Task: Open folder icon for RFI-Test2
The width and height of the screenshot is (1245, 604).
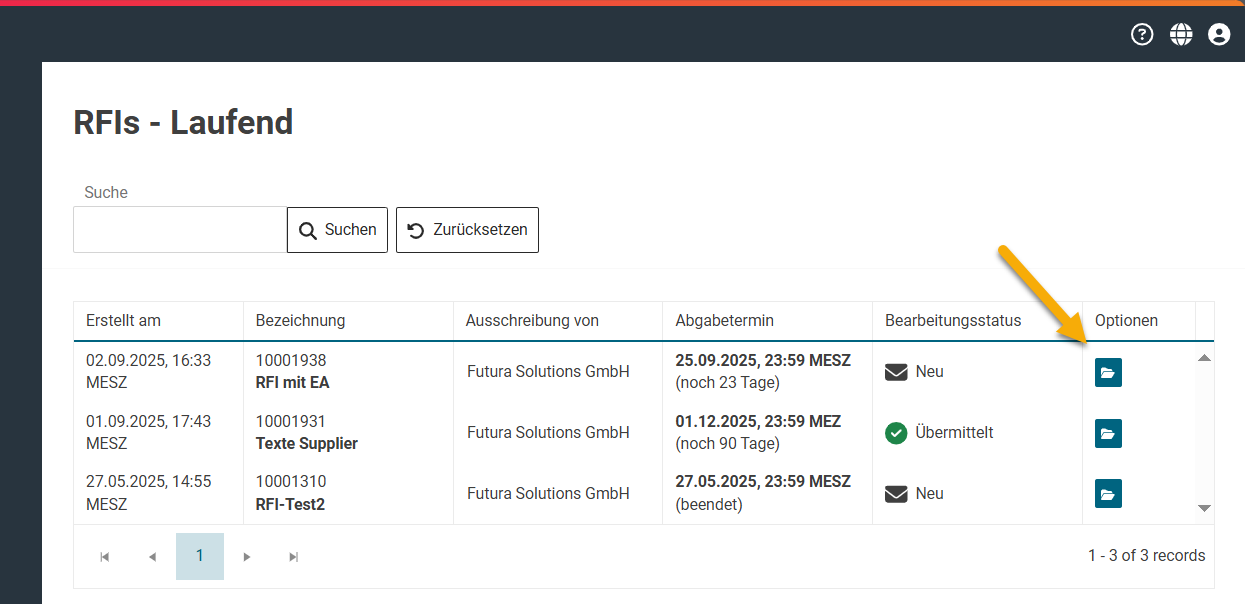Action: [1108, 494]
